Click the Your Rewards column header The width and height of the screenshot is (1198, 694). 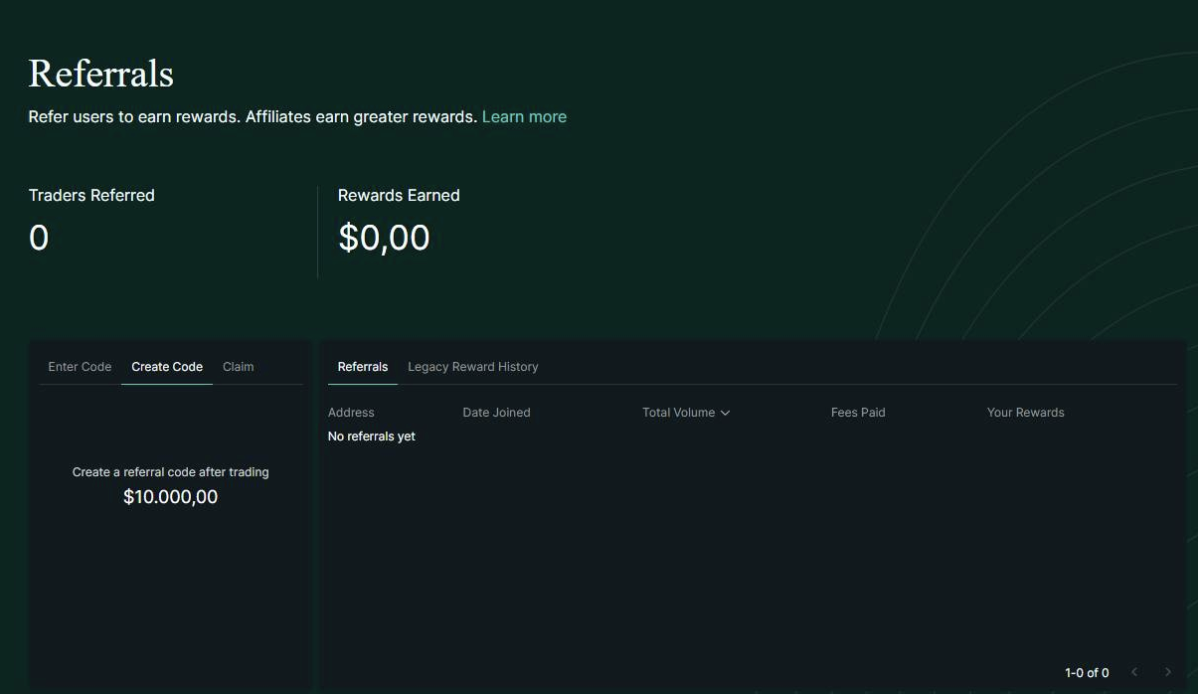[x=1025, y=413]
